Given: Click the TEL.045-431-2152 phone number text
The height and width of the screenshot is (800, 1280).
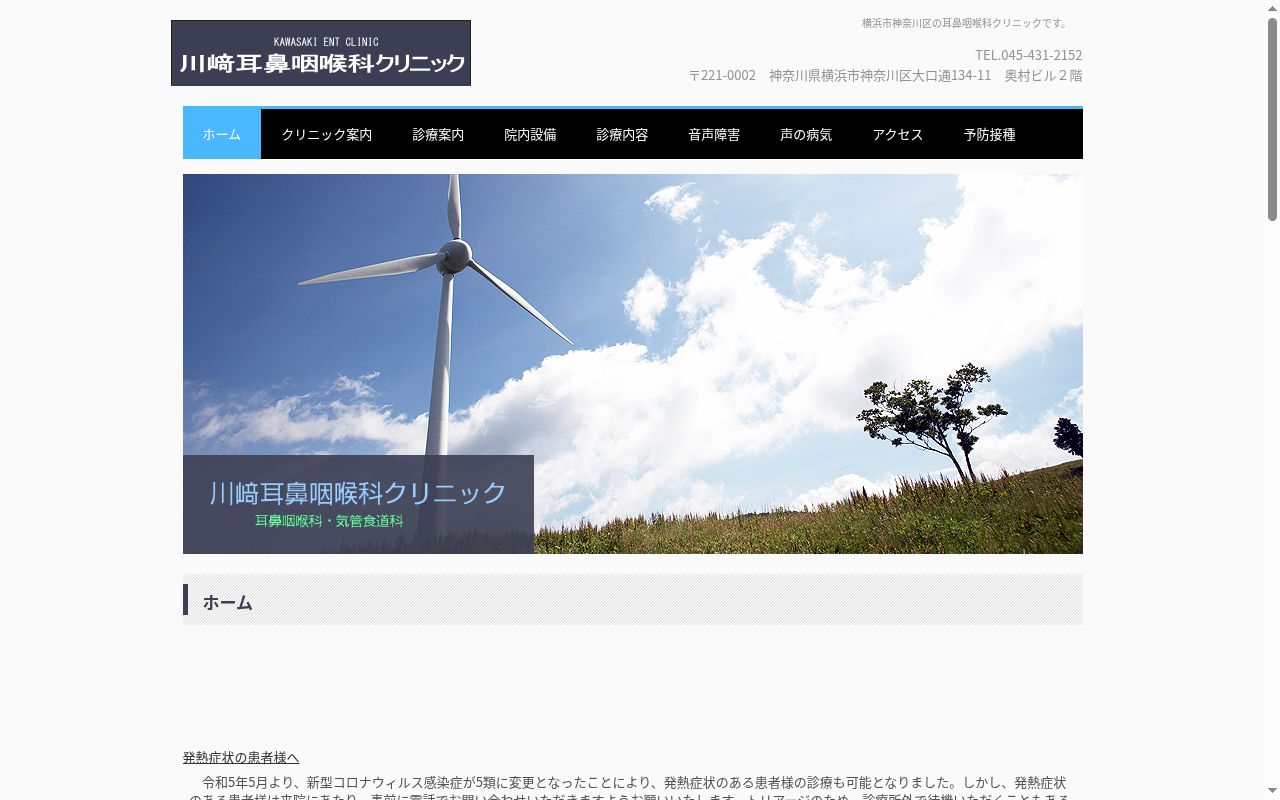Looking at the screenshot, I should [x=1028, y=55].
